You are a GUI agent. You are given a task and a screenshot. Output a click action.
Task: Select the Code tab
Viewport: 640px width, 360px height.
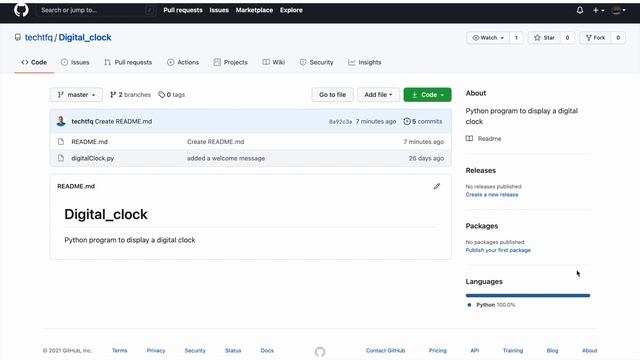34,62
